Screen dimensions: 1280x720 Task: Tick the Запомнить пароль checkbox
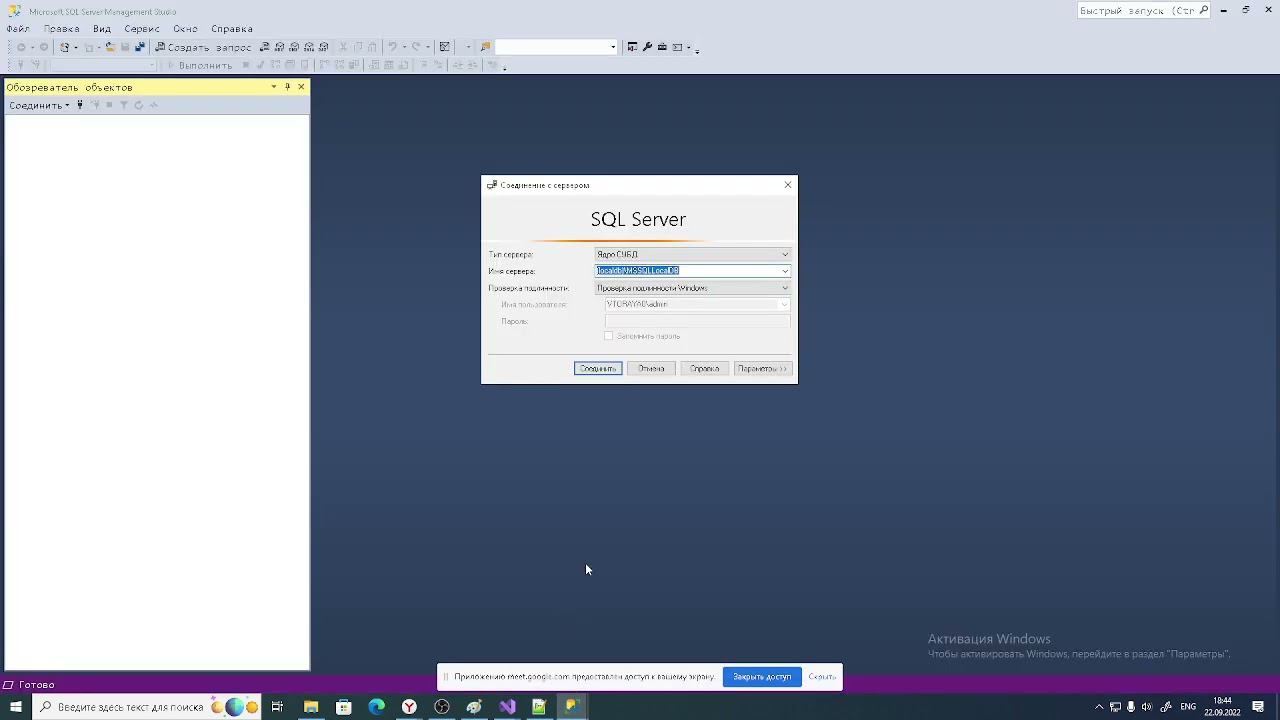608,336
